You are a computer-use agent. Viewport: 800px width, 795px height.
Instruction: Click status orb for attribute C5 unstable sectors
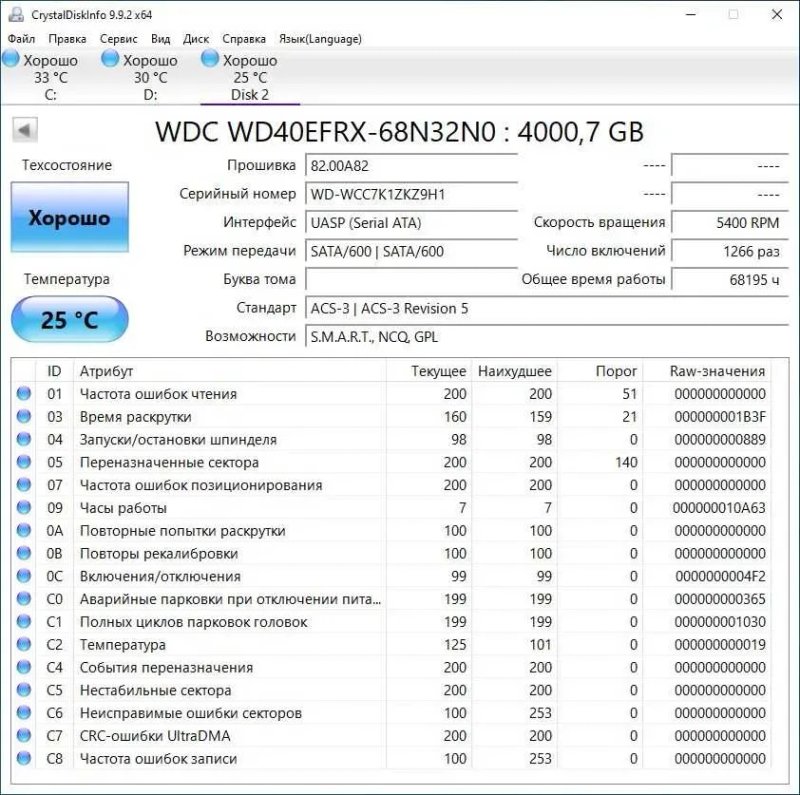click(x=24, y=690)
